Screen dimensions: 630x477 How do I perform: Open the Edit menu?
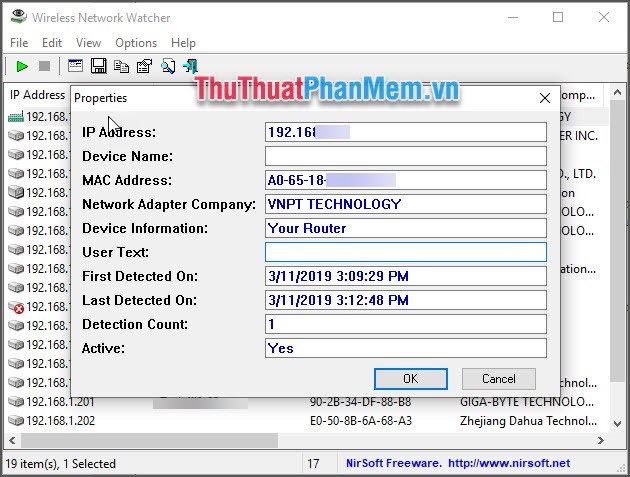52,43
